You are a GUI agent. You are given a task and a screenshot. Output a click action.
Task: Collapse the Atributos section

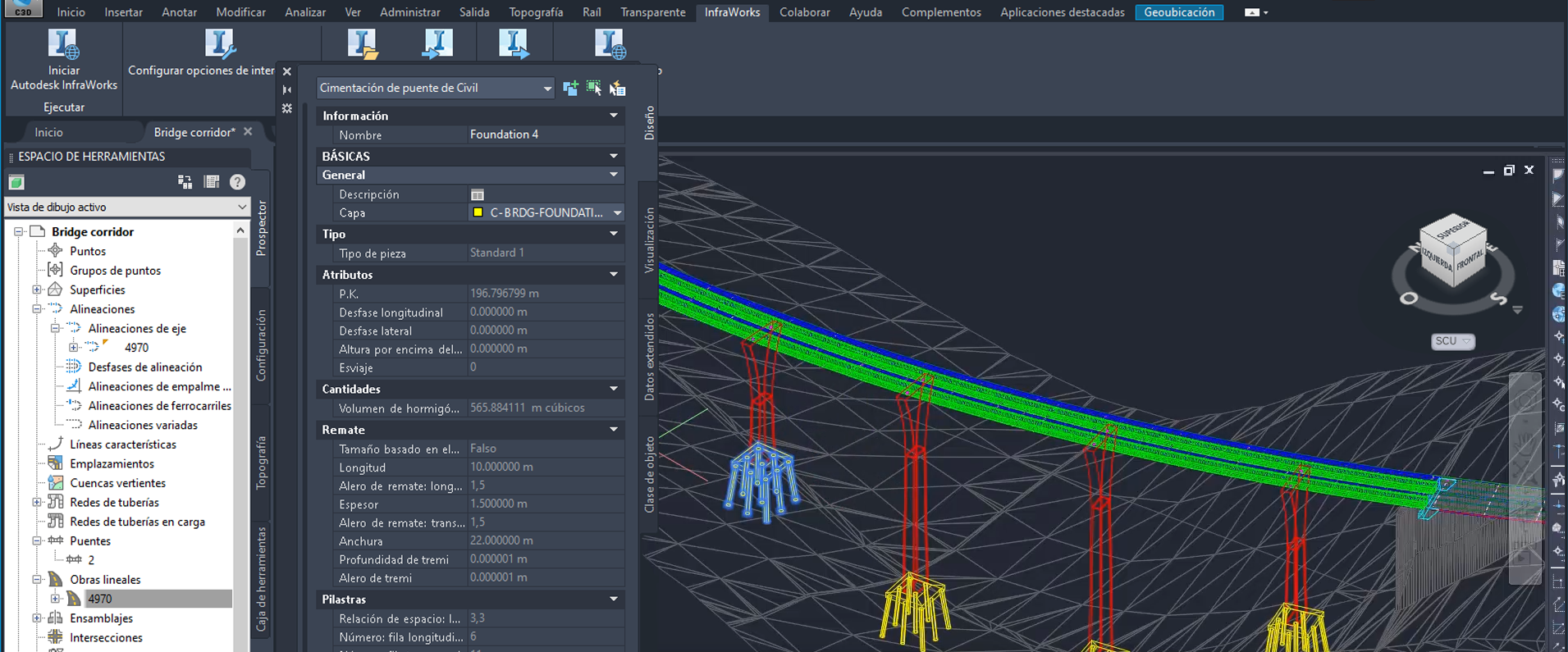point(613,275)
